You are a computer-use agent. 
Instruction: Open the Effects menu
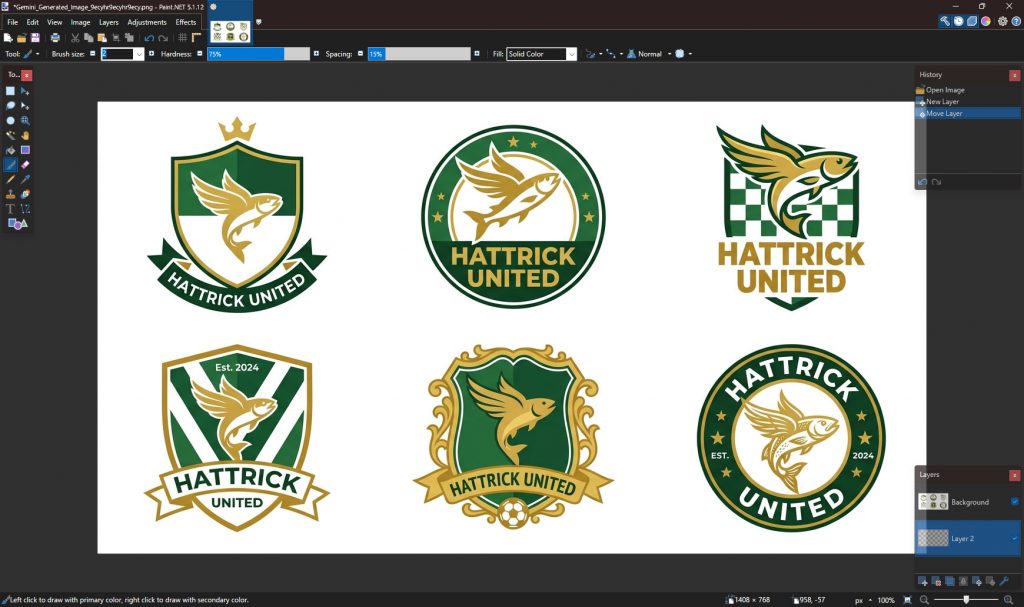pyautogui.click(x=186, y=22)
